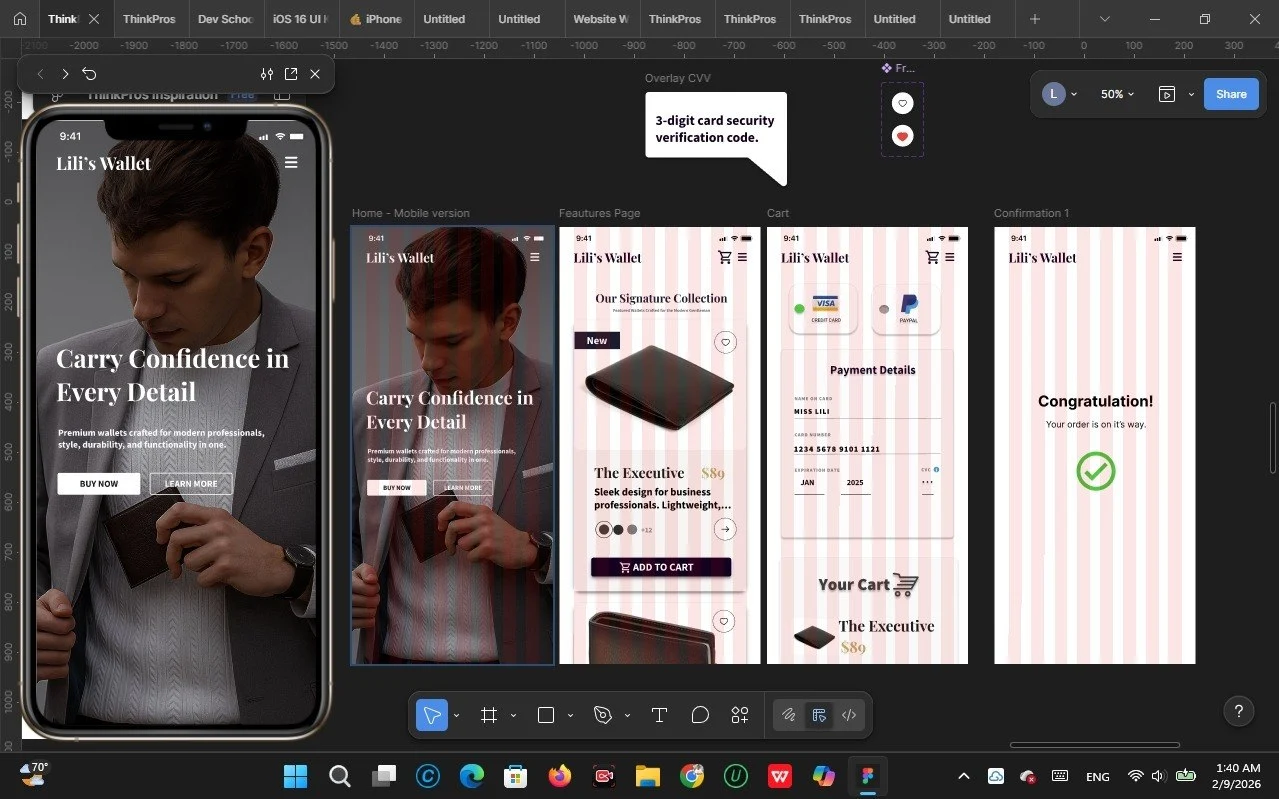Viewport: 1279px width, 799px height.
Task: Switch to the Dev Schoo tab
Action: [x=225, y=19]
